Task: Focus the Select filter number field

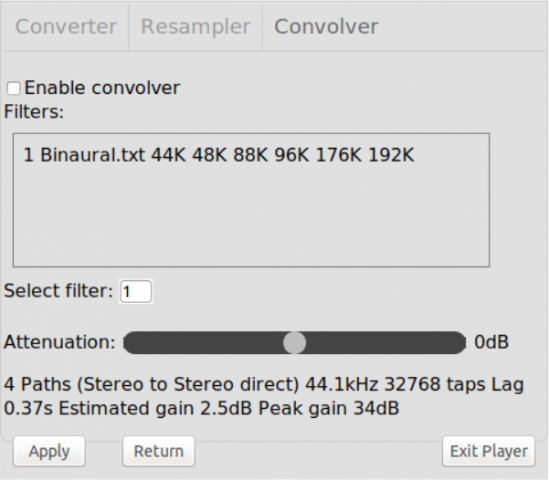Action: (x=135, y=291)
